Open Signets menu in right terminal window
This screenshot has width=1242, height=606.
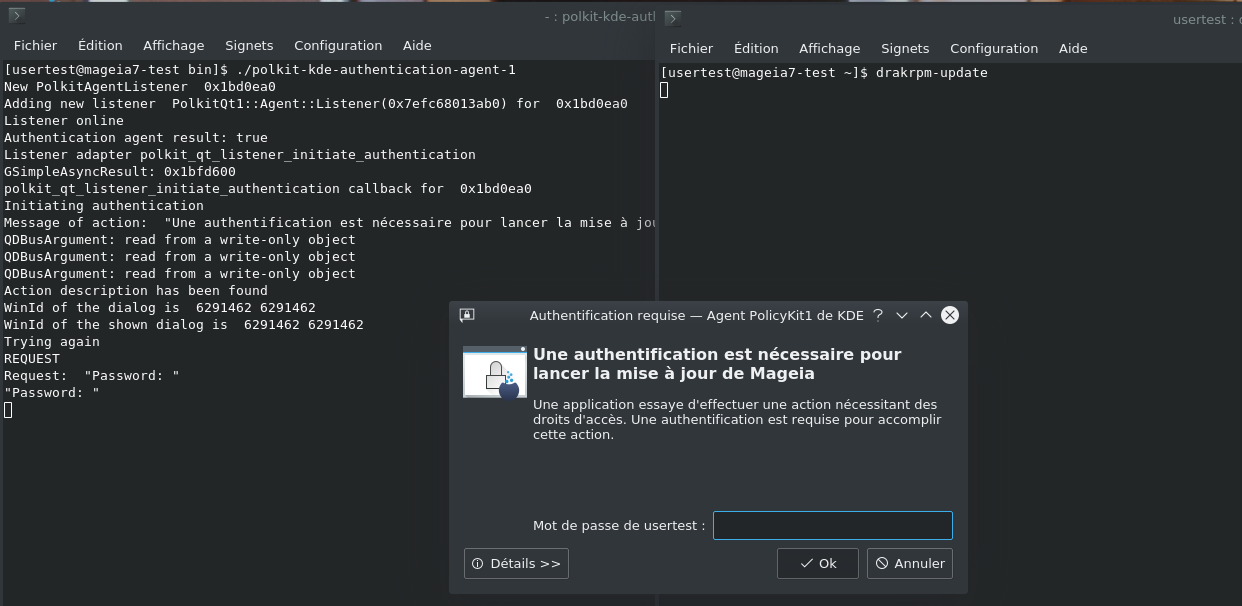point(905,49)
